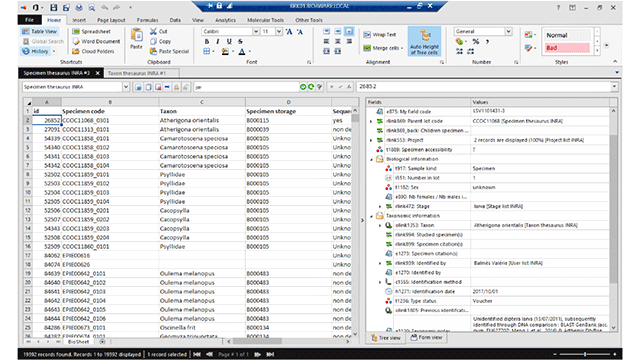Screen dimensions: 640x360
Task: Collapse the Biological information group
Action: pos(371,159)
